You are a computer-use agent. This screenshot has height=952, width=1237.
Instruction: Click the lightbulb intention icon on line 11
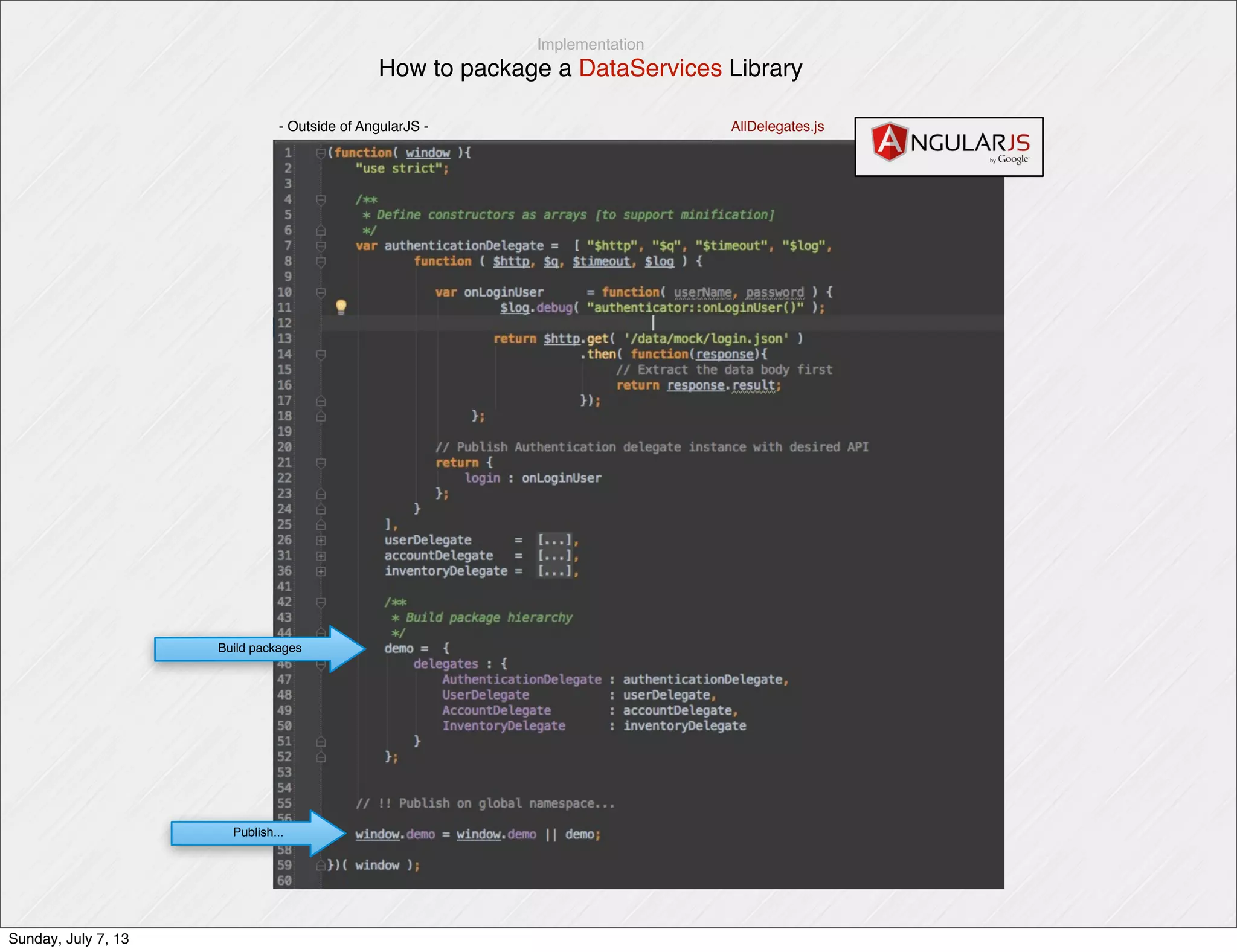pyautogui.click(x=341, y=307)
